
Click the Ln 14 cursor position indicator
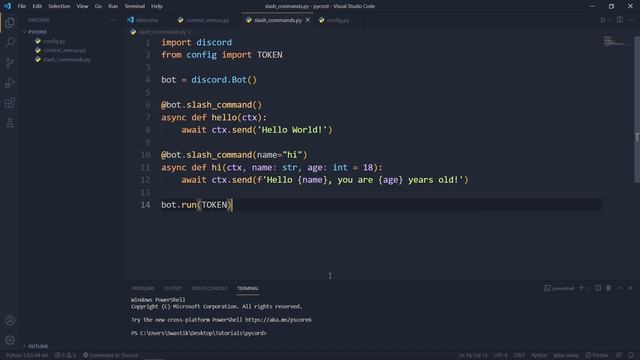point(473,355)
